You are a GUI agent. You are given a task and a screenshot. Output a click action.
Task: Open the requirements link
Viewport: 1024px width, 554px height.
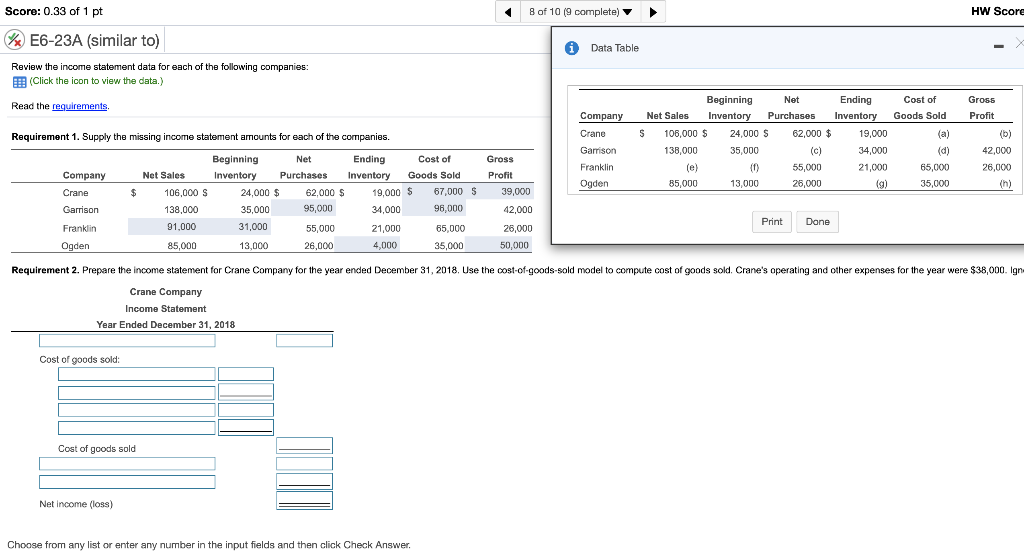pyautogui.click(x=82, y=106)
